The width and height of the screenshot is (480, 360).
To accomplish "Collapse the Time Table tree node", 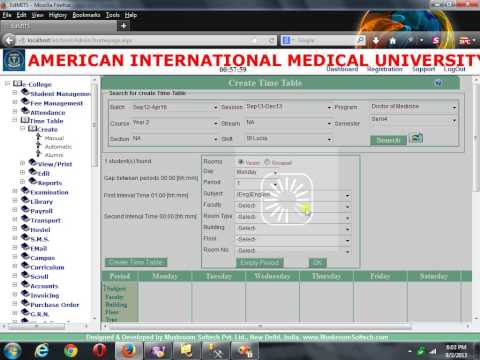I will point(15,119).
